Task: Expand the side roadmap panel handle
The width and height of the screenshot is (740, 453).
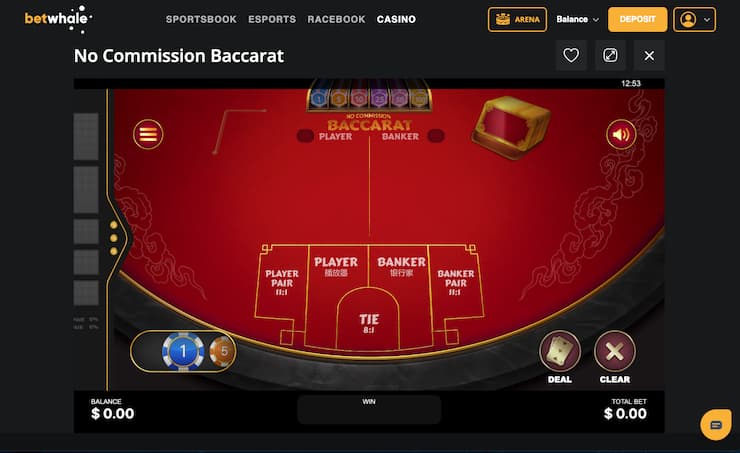Action: pyautogui.click(x=114, y=238)
